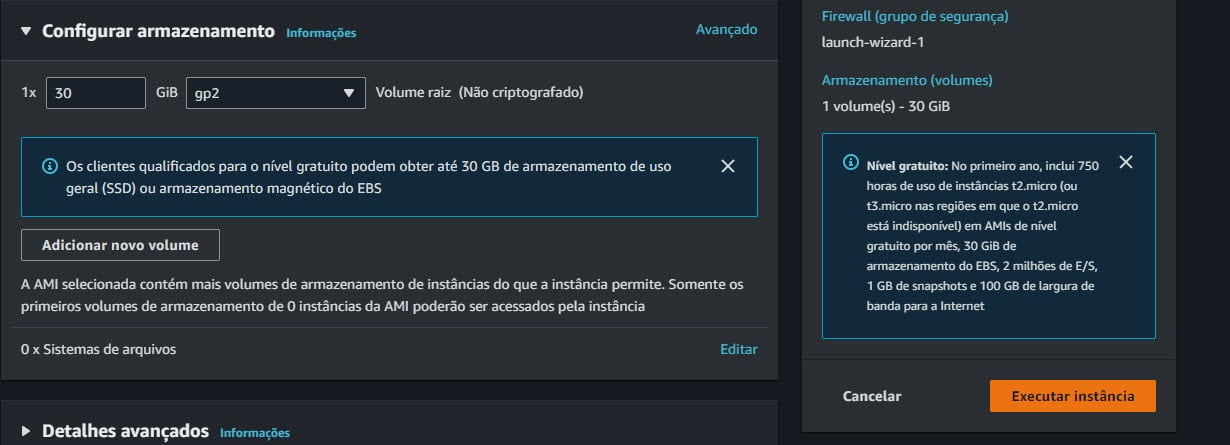Open the gp2 volume type dropdown
This screenshot has width=1230, height=445.
click(276, 93)
